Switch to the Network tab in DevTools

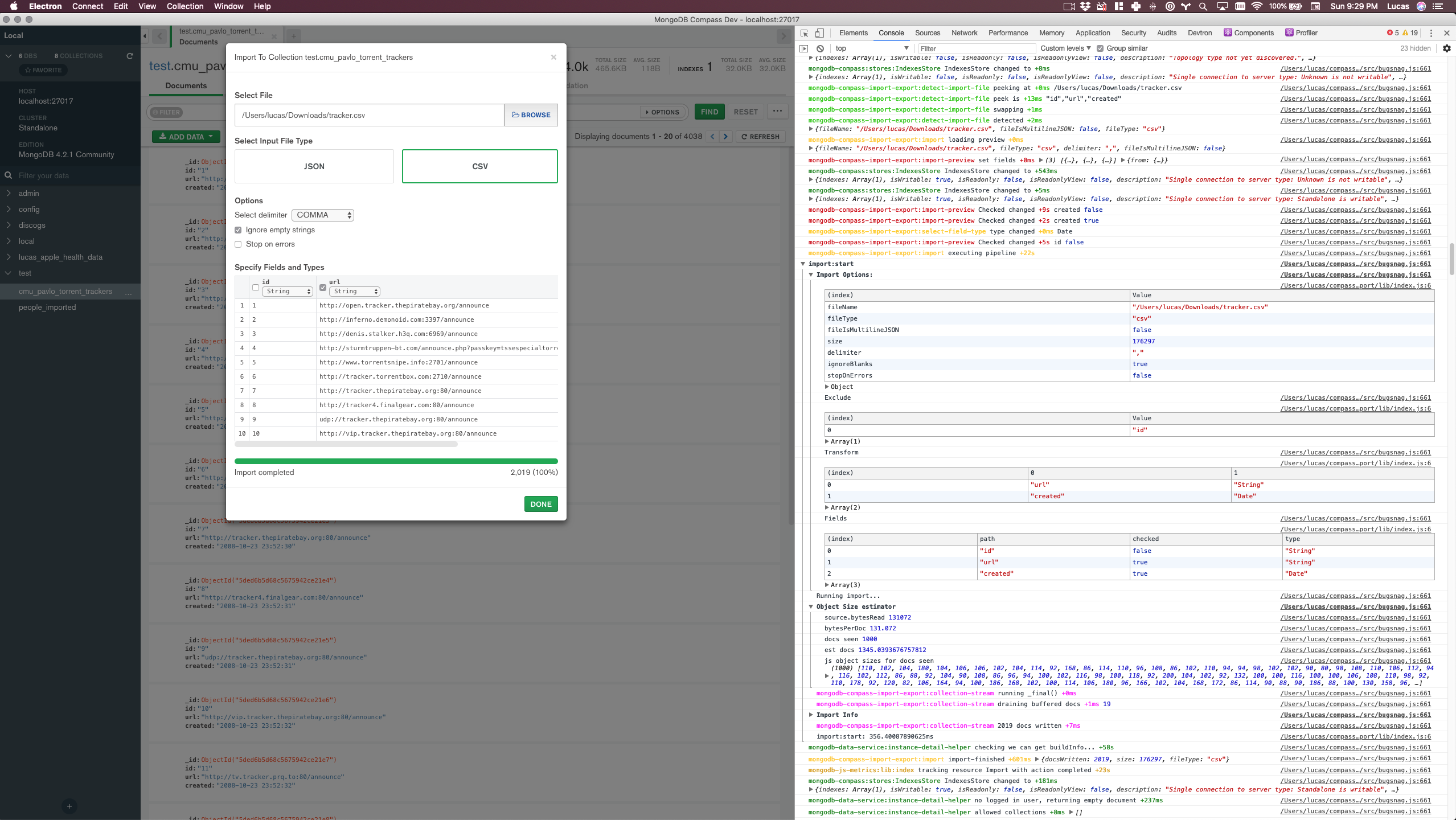(964, 33)
